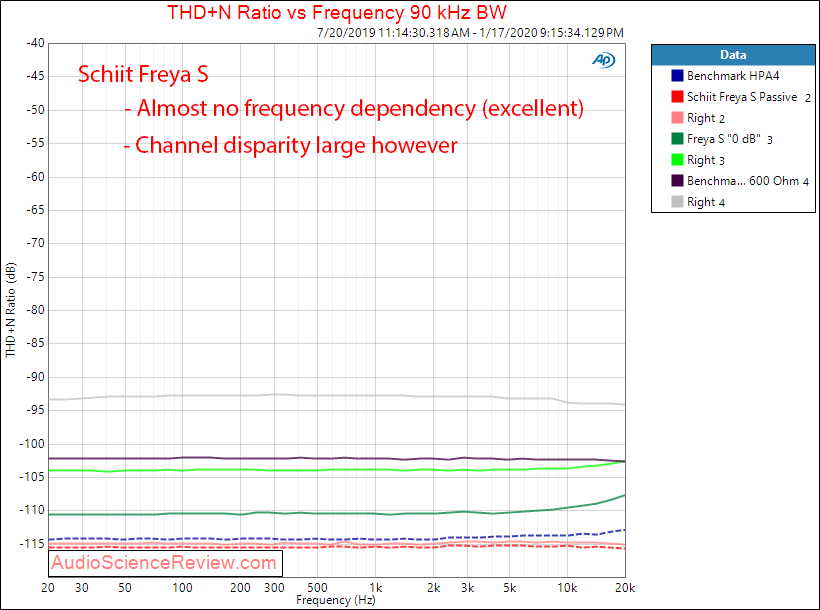Image resolution: width=820 pixels, height=610 pixels.
Task: Click the -100 tick on Y axis
Action: click(32, 444)
